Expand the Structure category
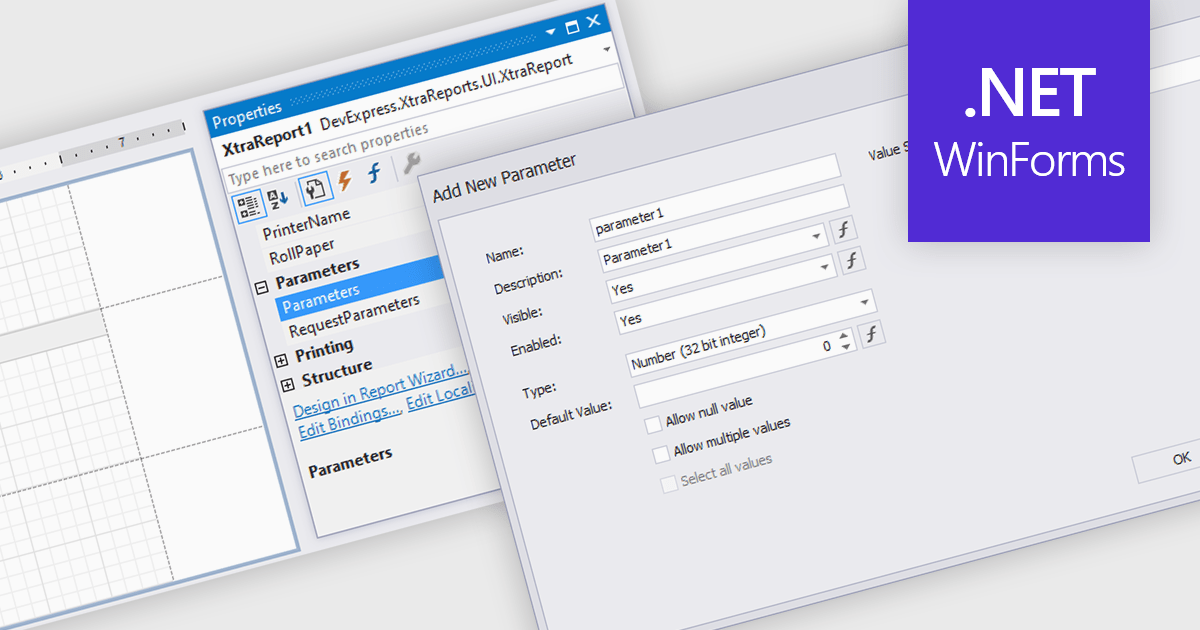 pos(288,384)
